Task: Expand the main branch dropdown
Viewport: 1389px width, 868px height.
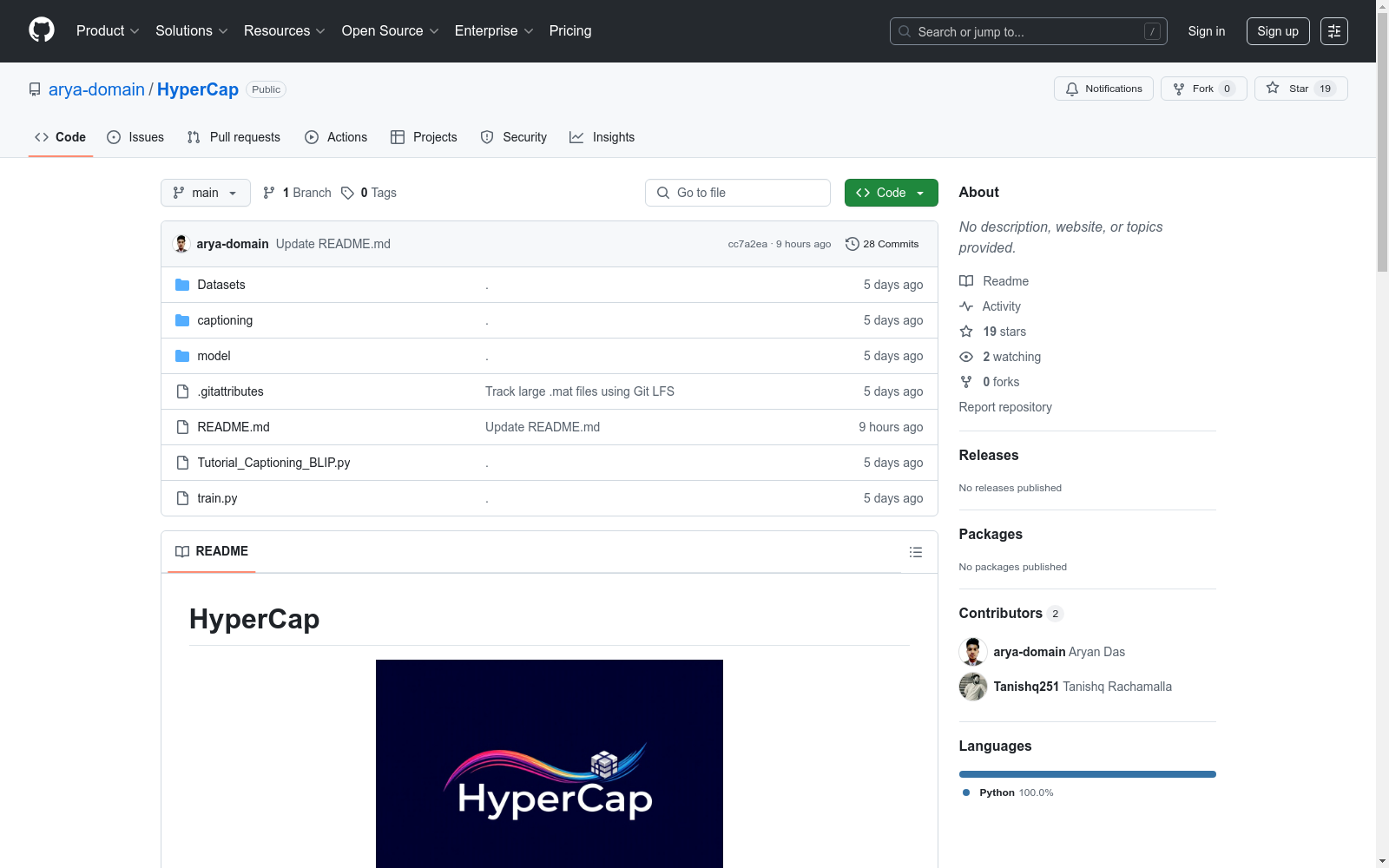Action: point(205,193)
